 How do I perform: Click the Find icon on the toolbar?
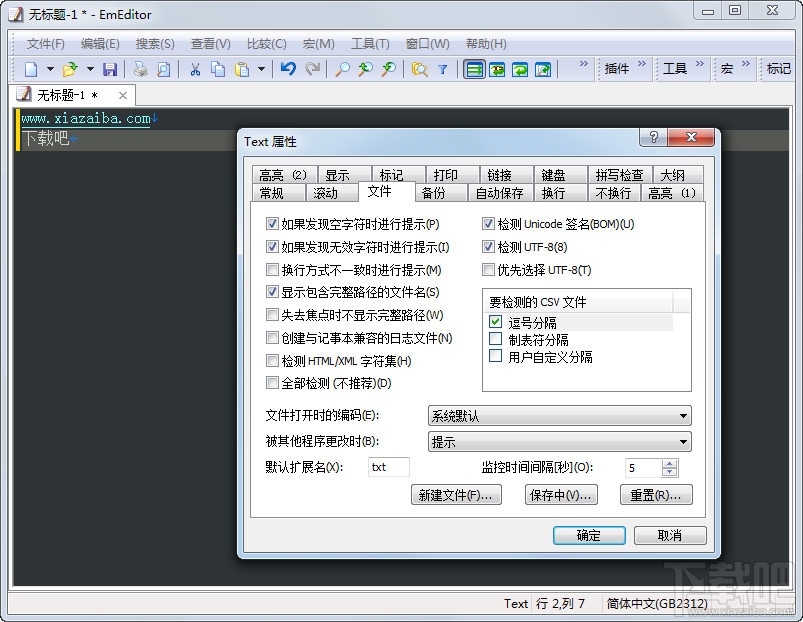coord(342,69)
